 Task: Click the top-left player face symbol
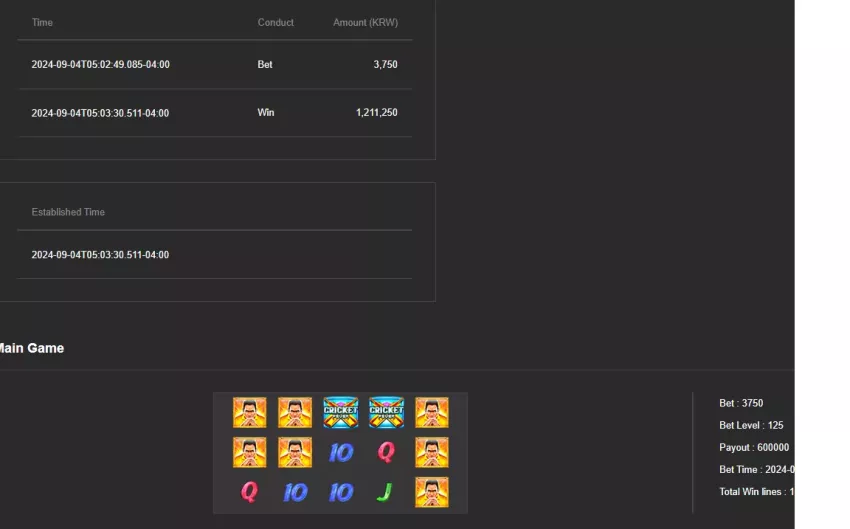coord(250,412)
